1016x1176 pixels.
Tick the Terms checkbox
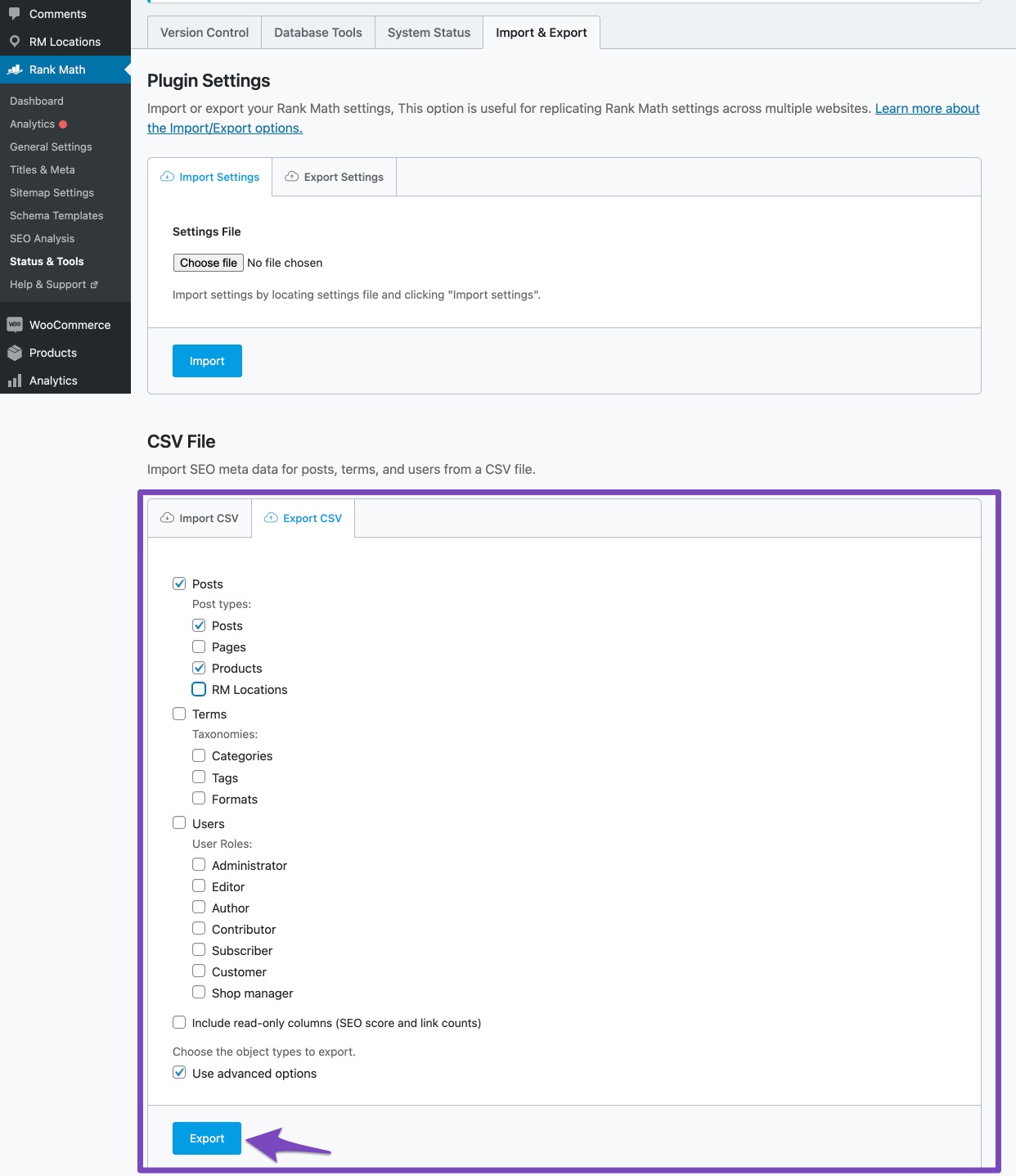(179, 714)
